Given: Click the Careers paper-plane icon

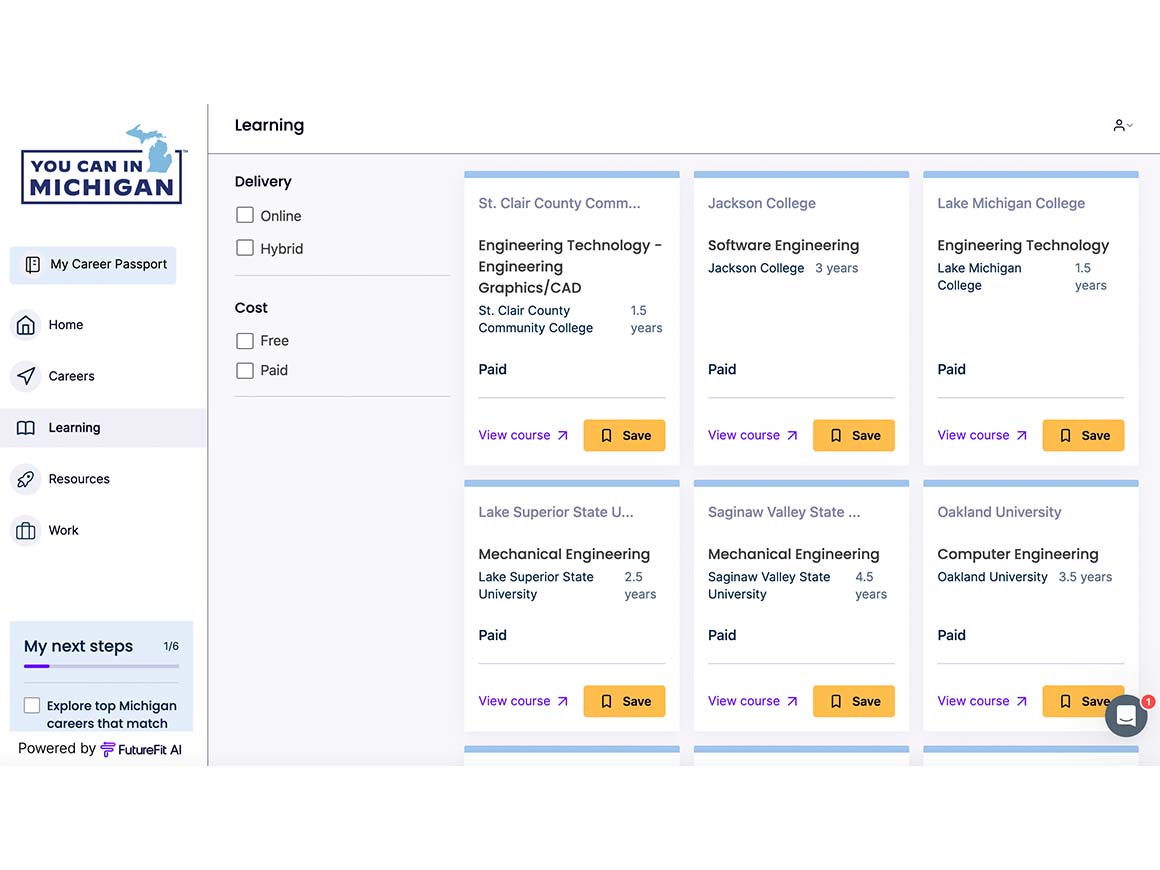Looking at the screenshot, I should click(x=26, y=376).
